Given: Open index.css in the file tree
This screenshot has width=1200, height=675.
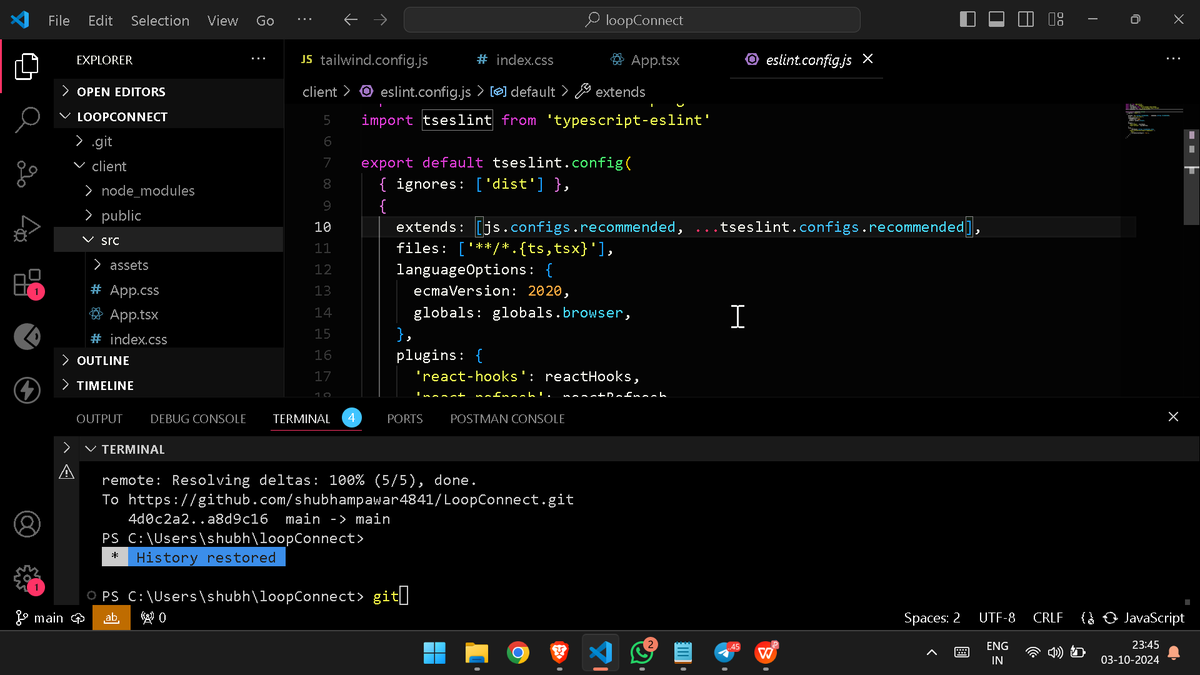Looking at the screenshot, I should tap(169, 339).
